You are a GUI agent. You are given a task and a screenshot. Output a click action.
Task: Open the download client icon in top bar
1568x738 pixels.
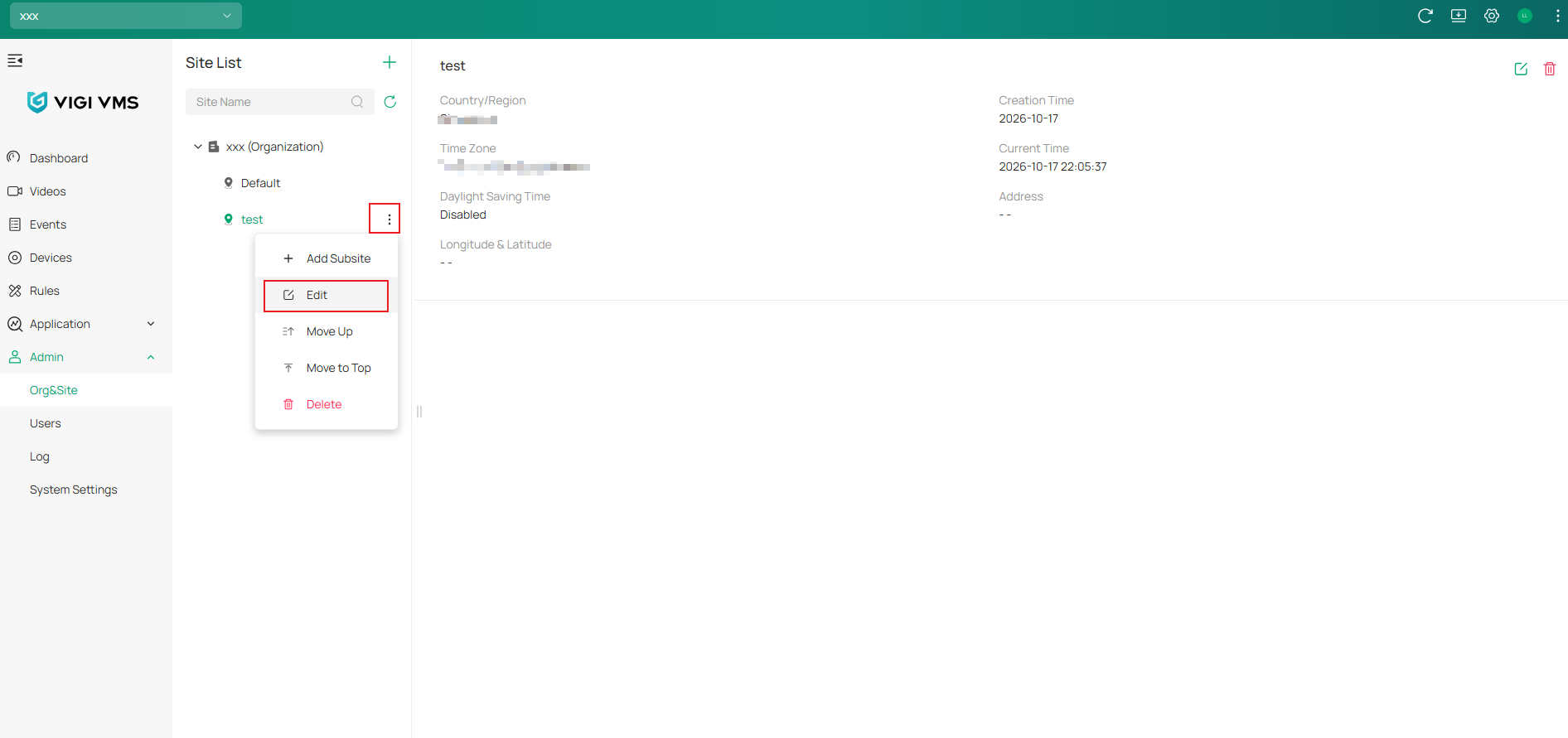[x=1459, y=16]
